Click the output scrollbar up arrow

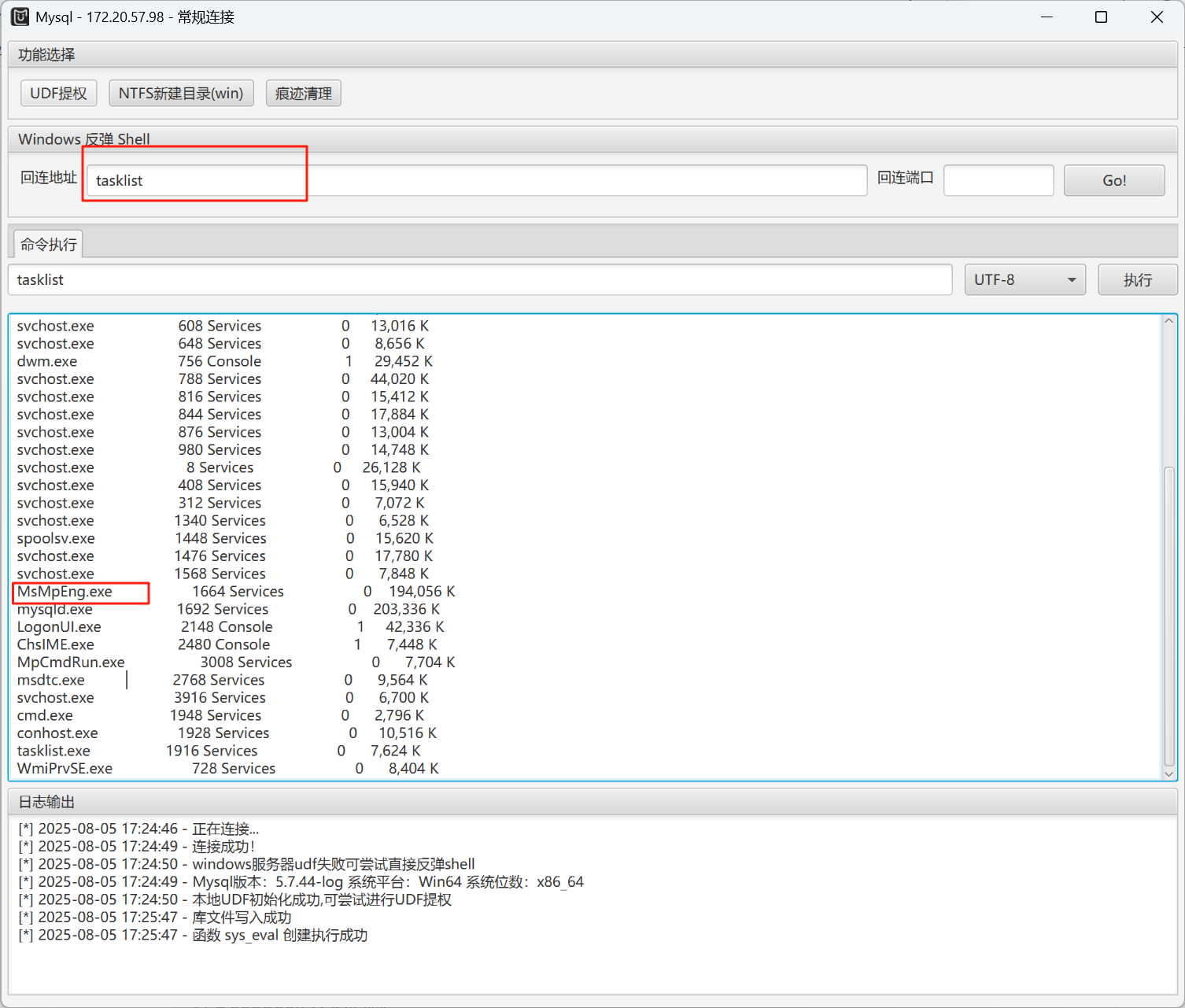pos(1168,321)
